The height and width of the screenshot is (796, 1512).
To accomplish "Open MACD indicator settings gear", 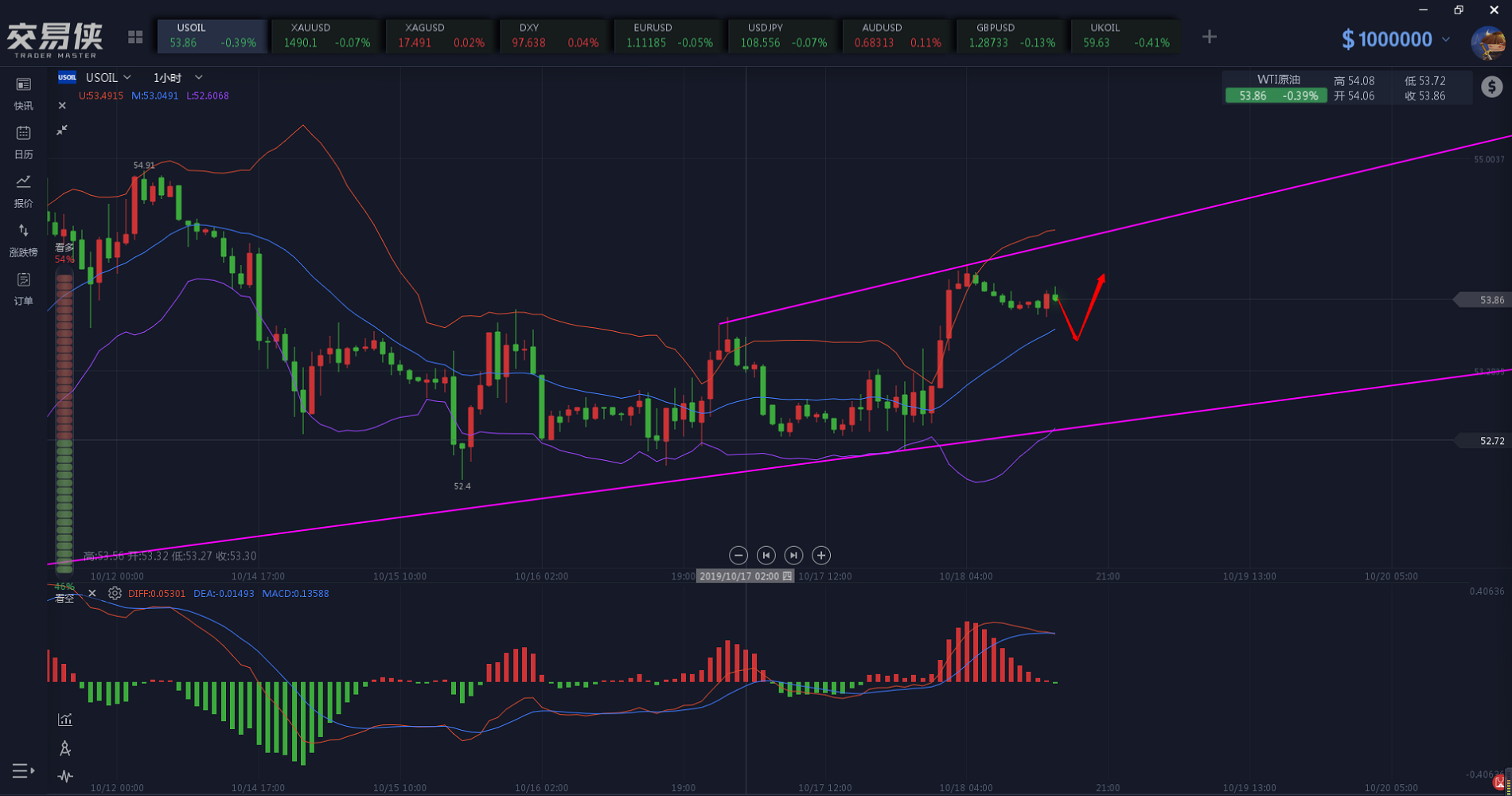I will [x=115, y=593].
